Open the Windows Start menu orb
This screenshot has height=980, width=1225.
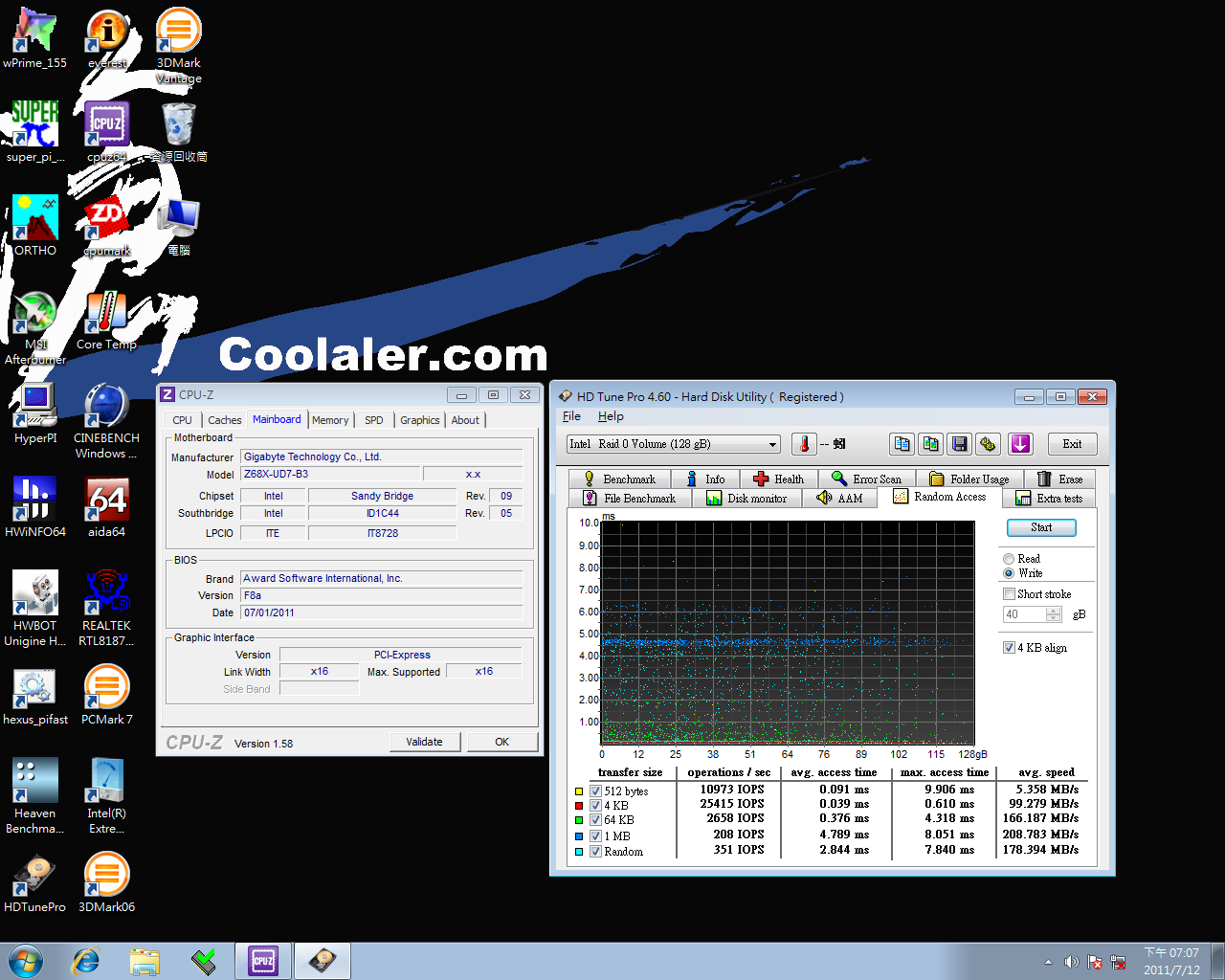coord(26,961)
